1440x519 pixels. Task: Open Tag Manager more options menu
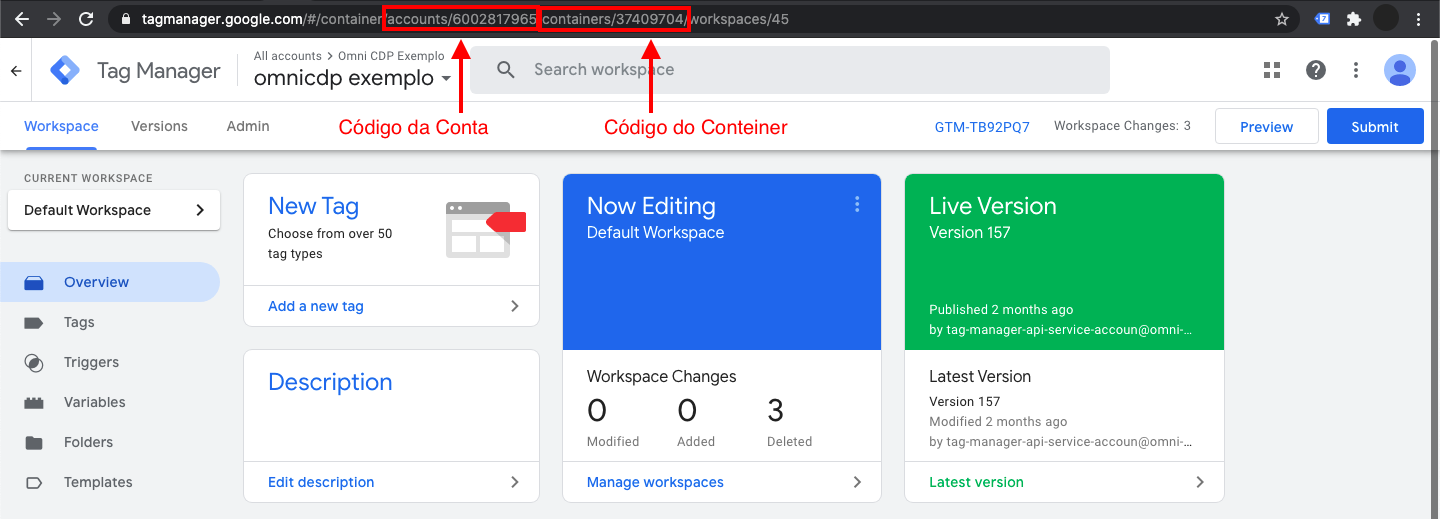pos(1356,70)
